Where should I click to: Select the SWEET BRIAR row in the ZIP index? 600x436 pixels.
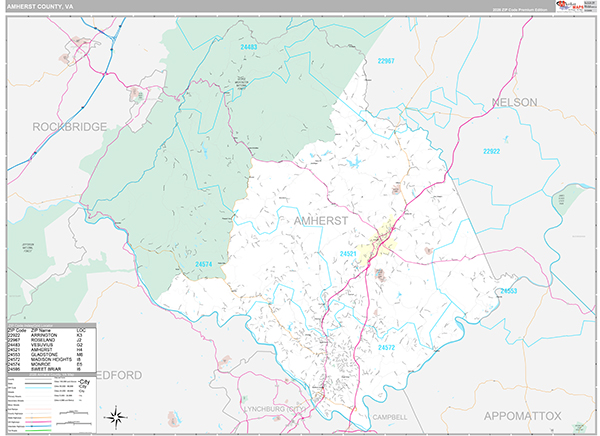click(52, 369)
